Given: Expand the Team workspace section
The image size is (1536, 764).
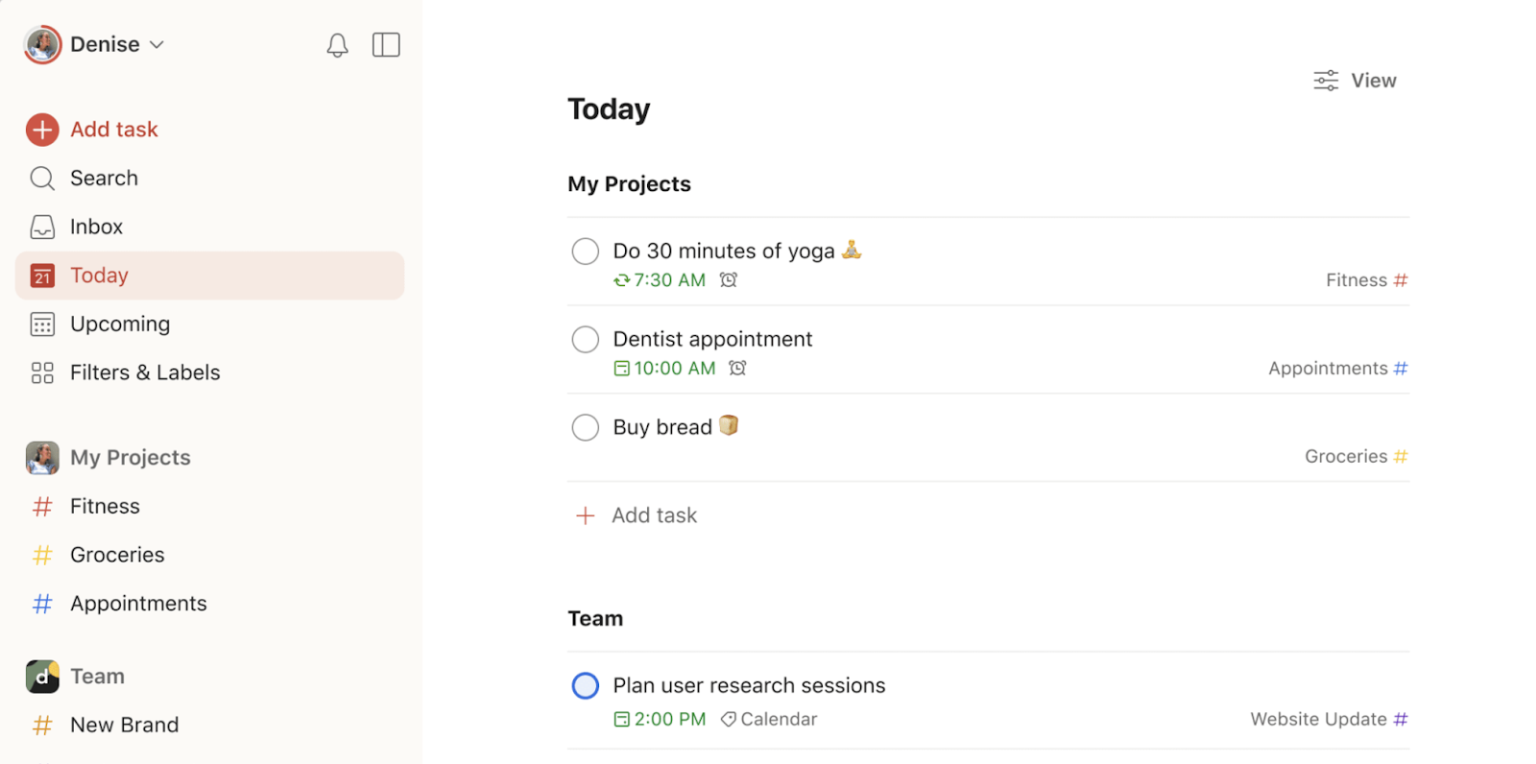Looking at the screenshot, I should pyautogui.click(x=97, y=676).
